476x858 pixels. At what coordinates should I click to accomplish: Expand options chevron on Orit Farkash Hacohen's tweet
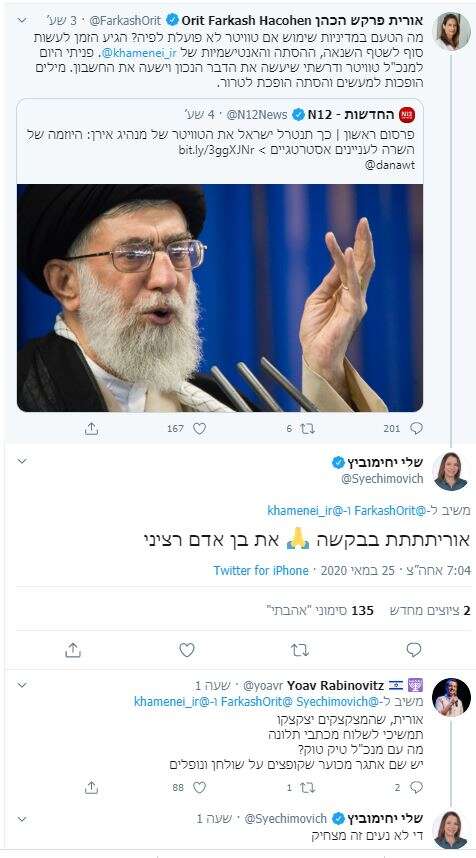(x=22, y=20)
